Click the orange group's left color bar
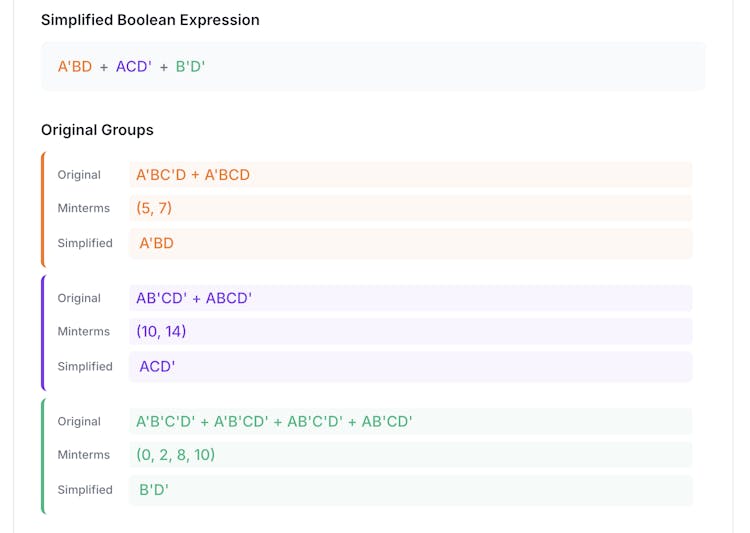Image resolution: width=750 pixels, height=533 pixels. pos(43,209)
